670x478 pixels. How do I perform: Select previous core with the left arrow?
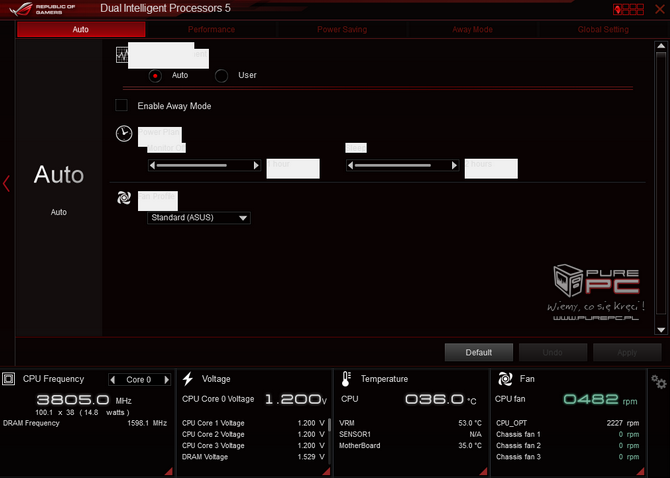pyautogui.click(x=113, y=379)
